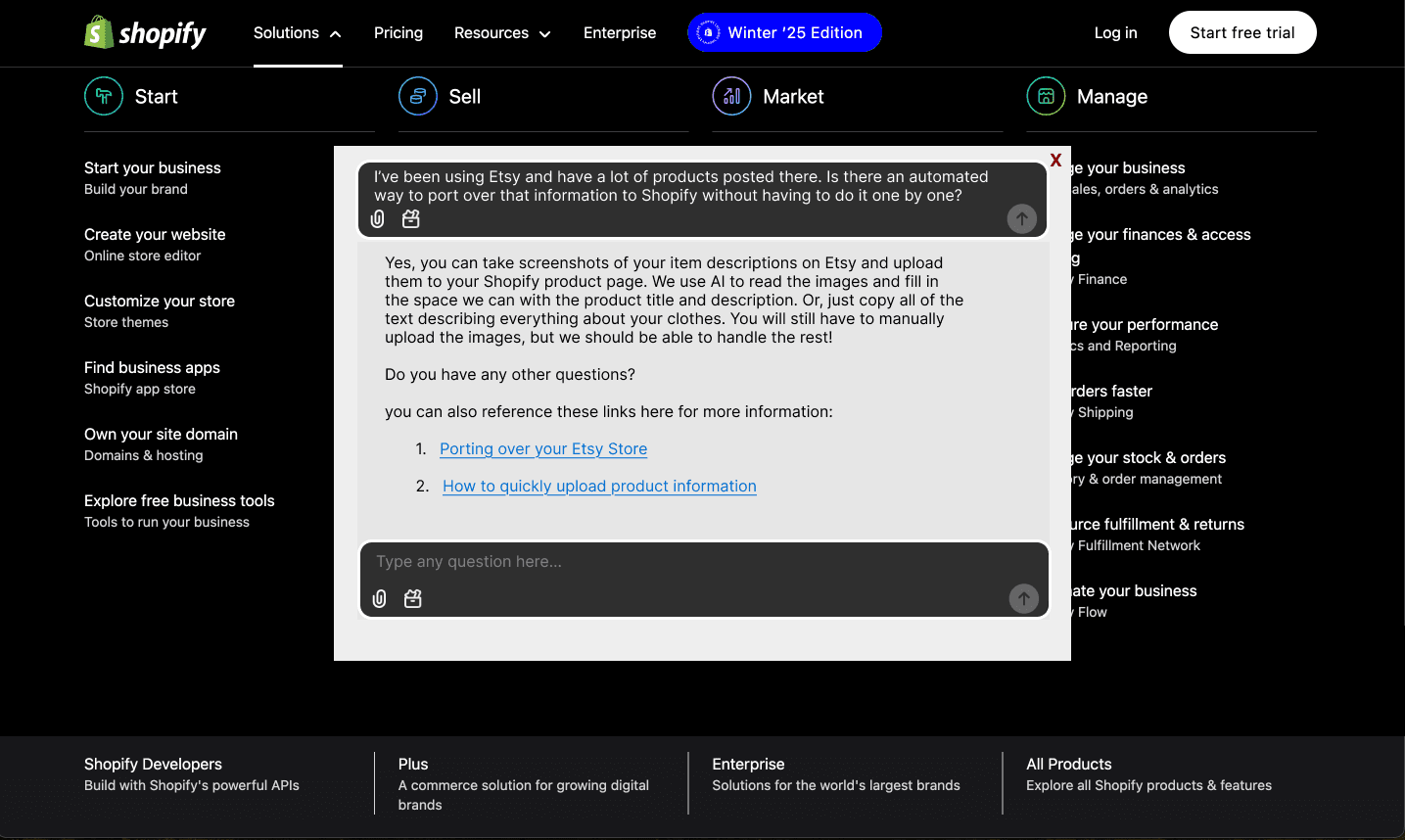Click the 'Shopify app store' subtitle

(x=140, y=389)
